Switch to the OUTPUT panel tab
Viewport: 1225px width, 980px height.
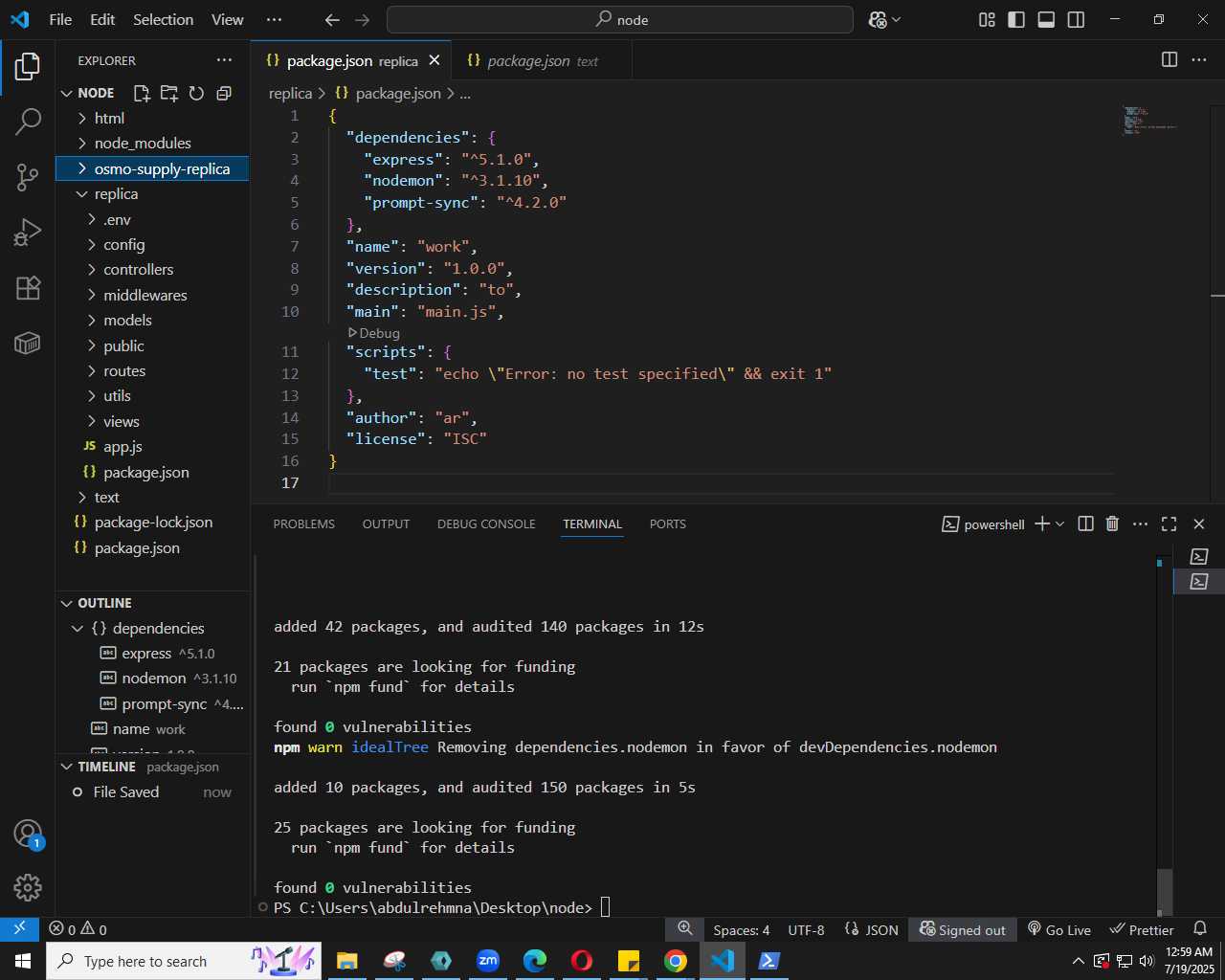click(x=386, y=523)
